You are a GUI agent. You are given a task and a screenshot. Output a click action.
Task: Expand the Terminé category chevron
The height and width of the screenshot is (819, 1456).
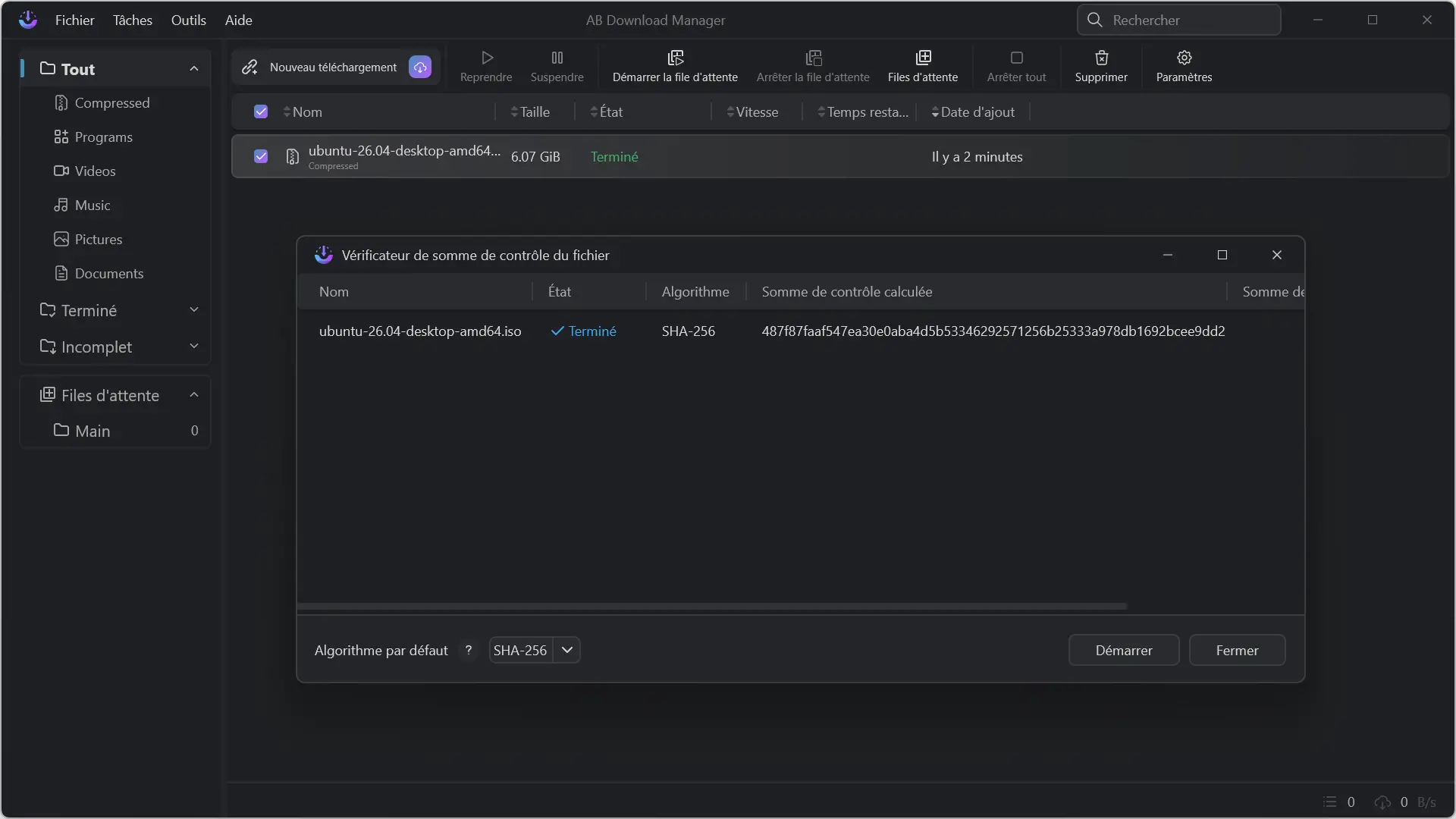click(194, 310)
